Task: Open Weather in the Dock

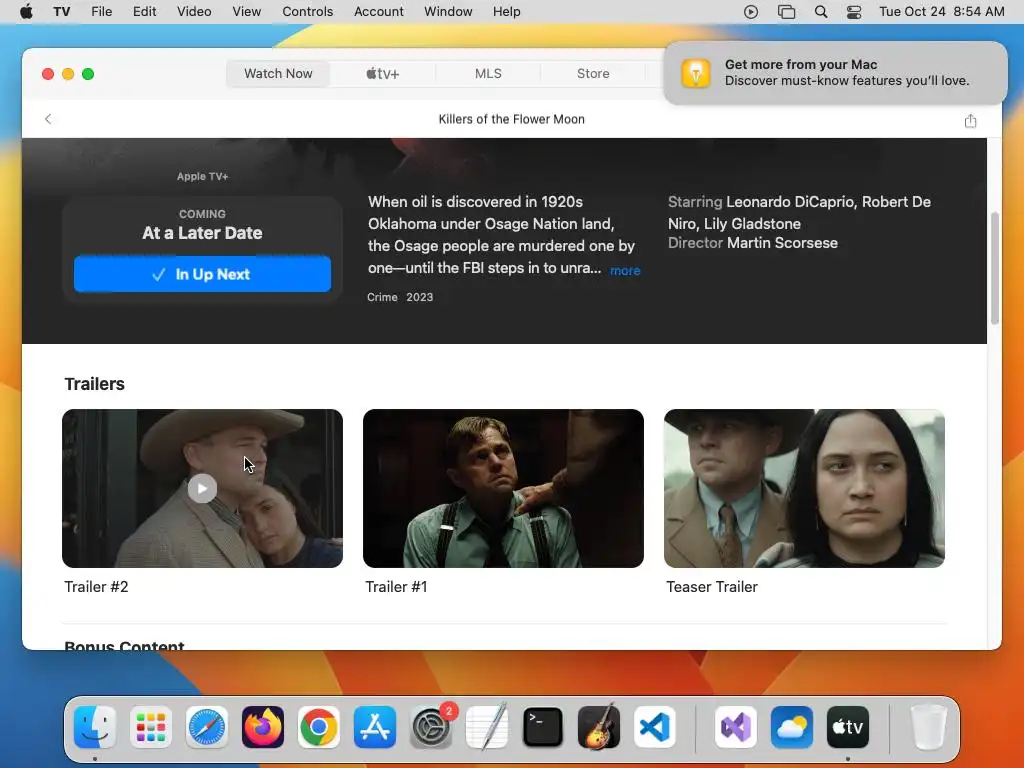Action: [792, 727]
